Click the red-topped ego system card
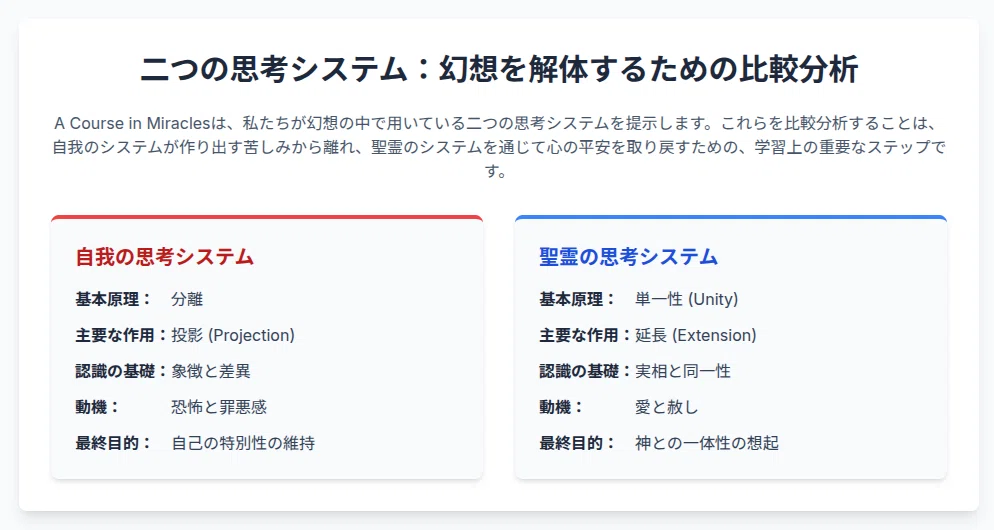 point(267,347)
